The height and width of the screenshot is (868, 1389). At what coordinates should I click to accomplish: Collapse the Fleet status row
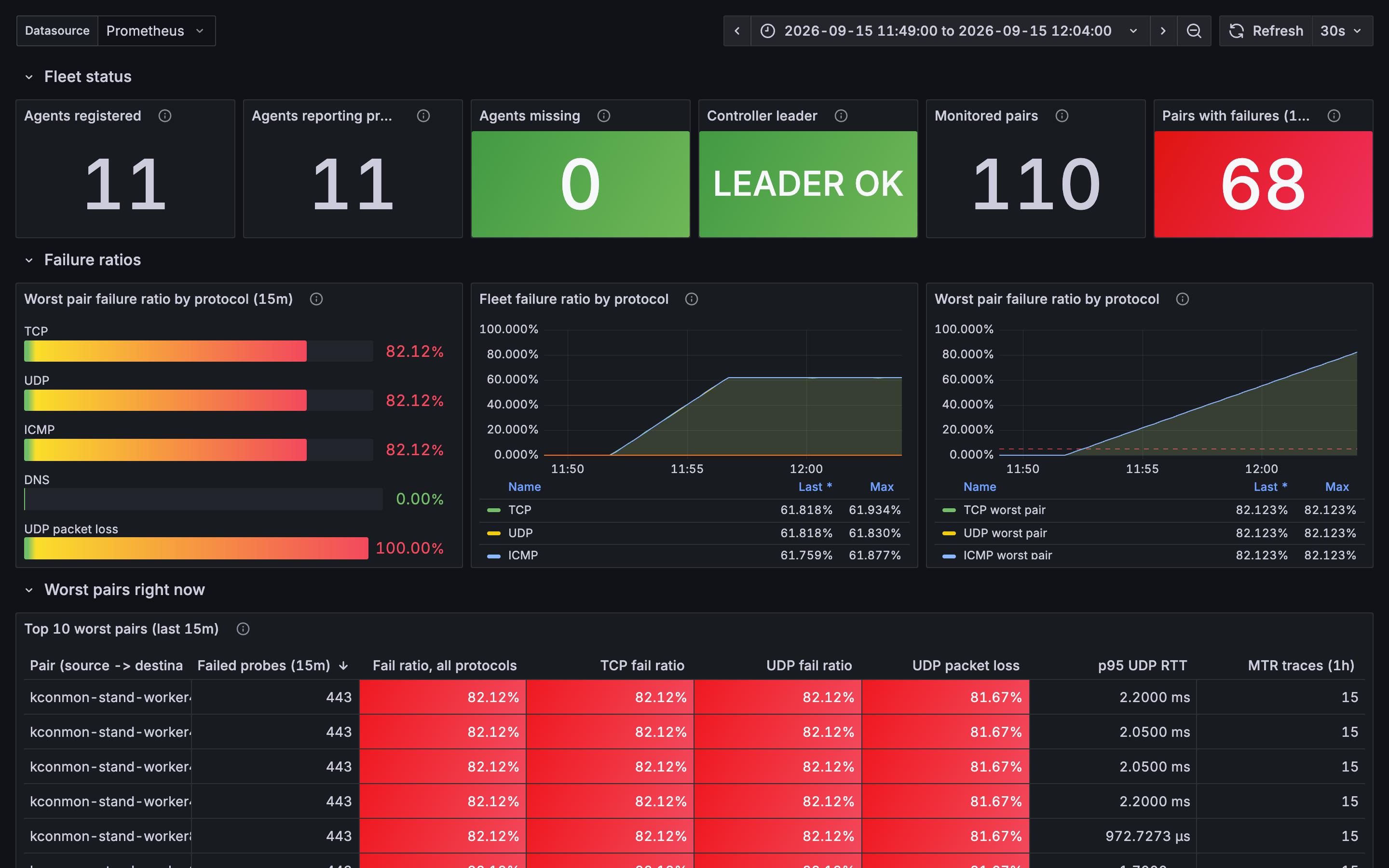78,77
